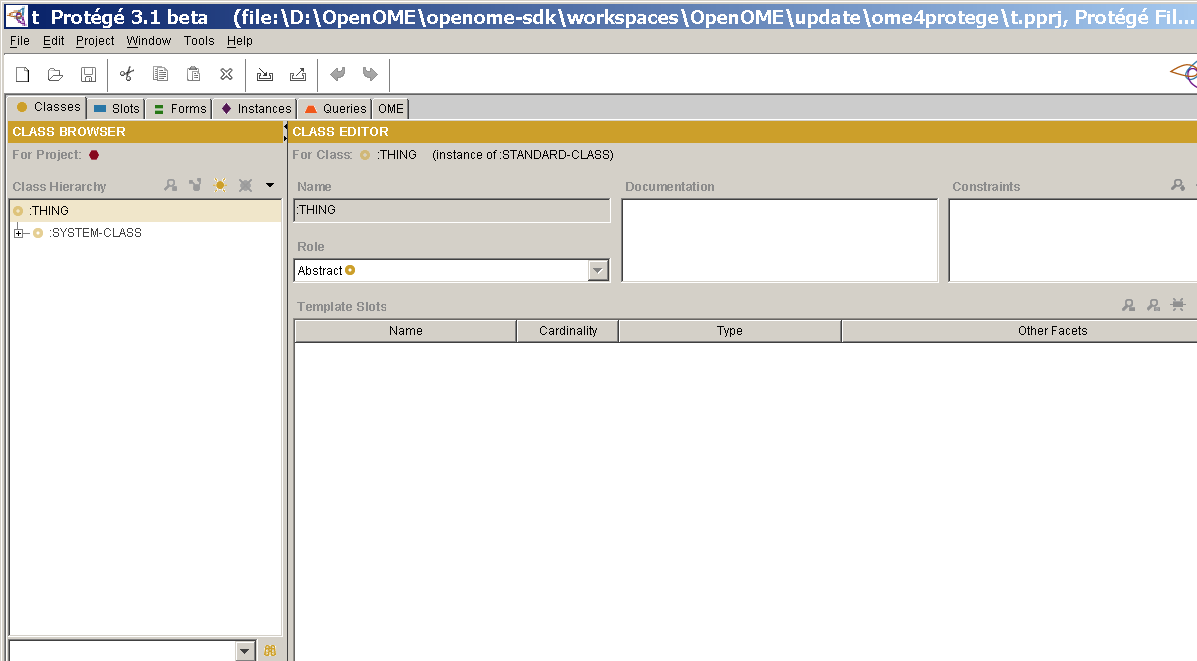Paste using the clipboard toolbar icon

coord(193,73)
